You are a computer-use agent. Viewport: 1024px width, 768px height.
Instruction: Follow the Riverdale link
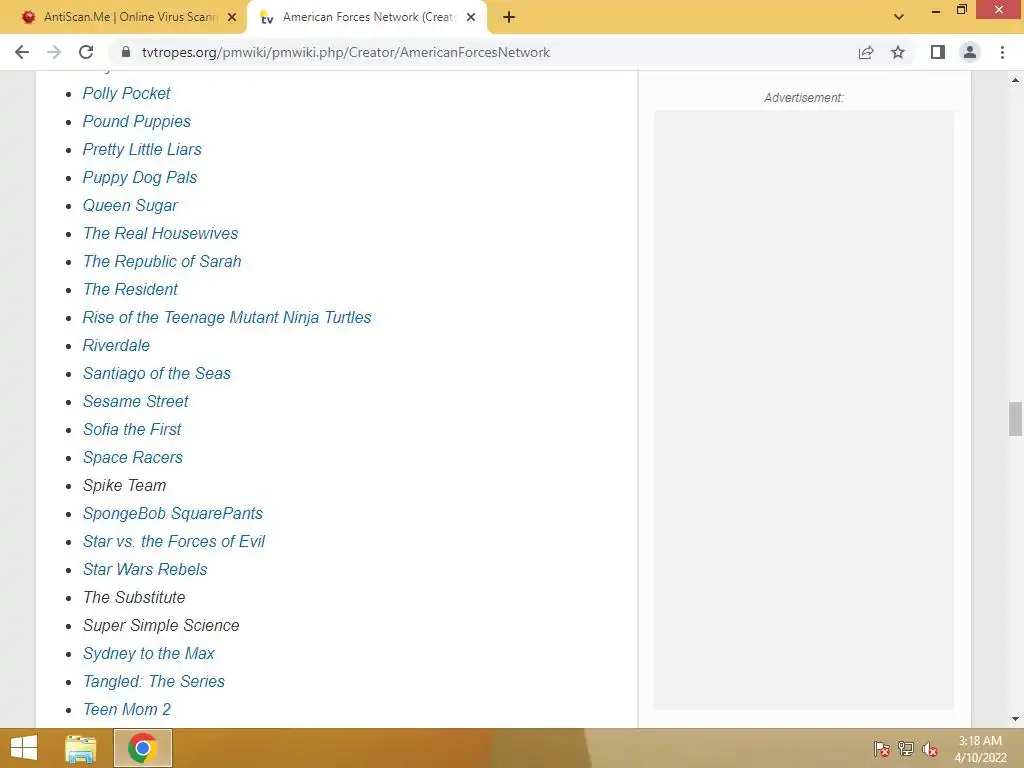pyautogui.click(x=116, y=345)
